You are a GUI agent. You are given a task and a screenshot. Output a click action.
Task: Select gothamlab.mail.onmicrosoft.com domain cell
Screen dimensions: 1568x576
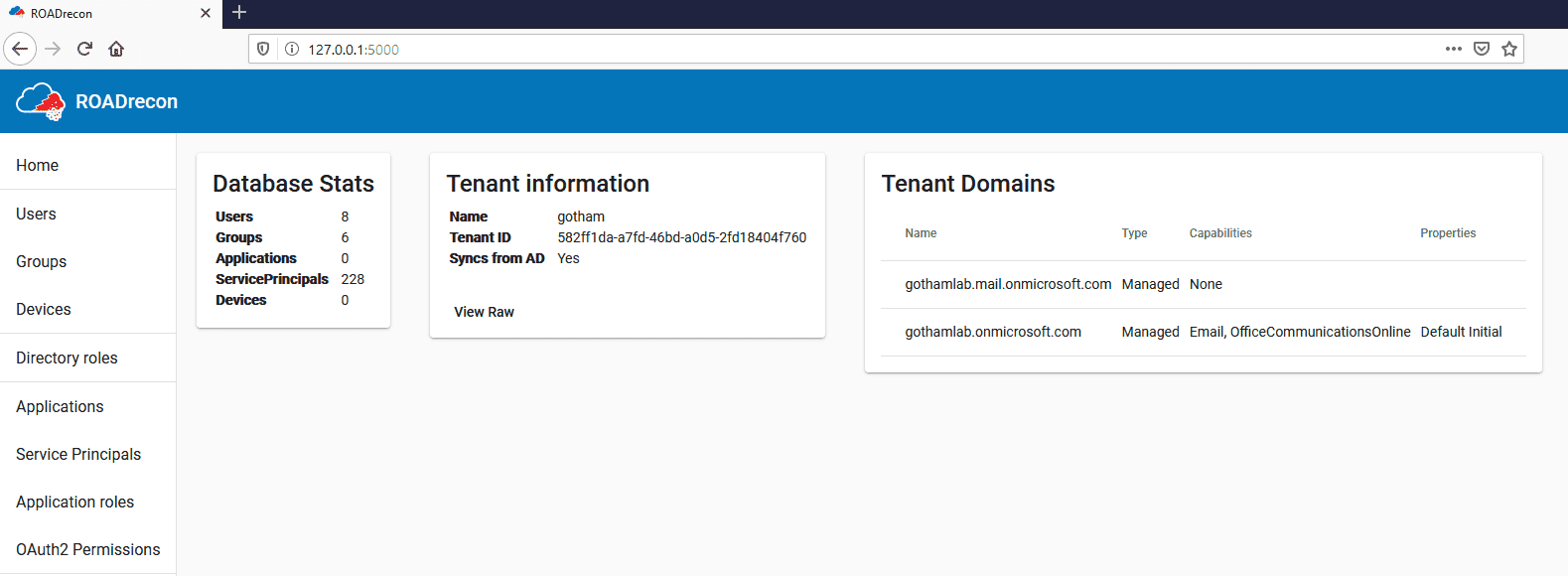1008,284
